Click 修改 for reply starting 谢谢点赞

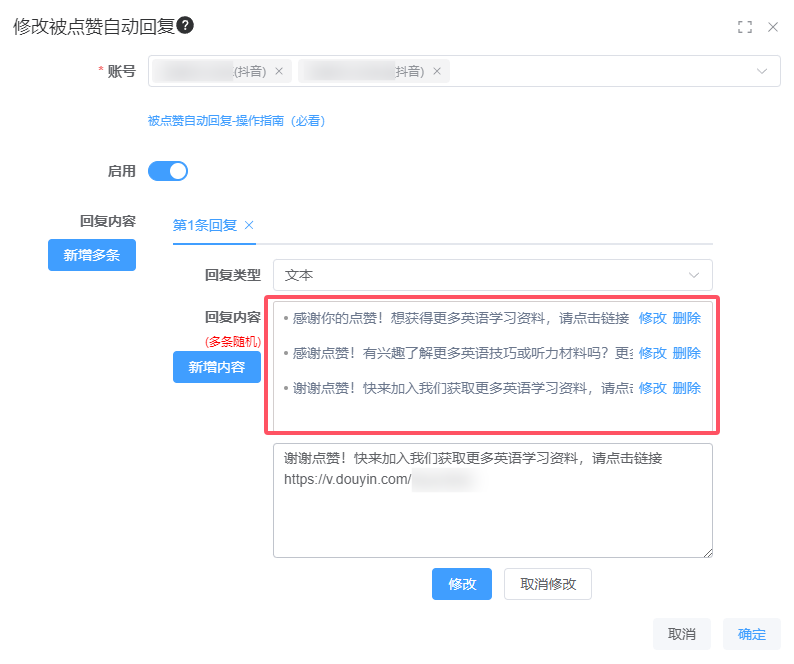652,388
